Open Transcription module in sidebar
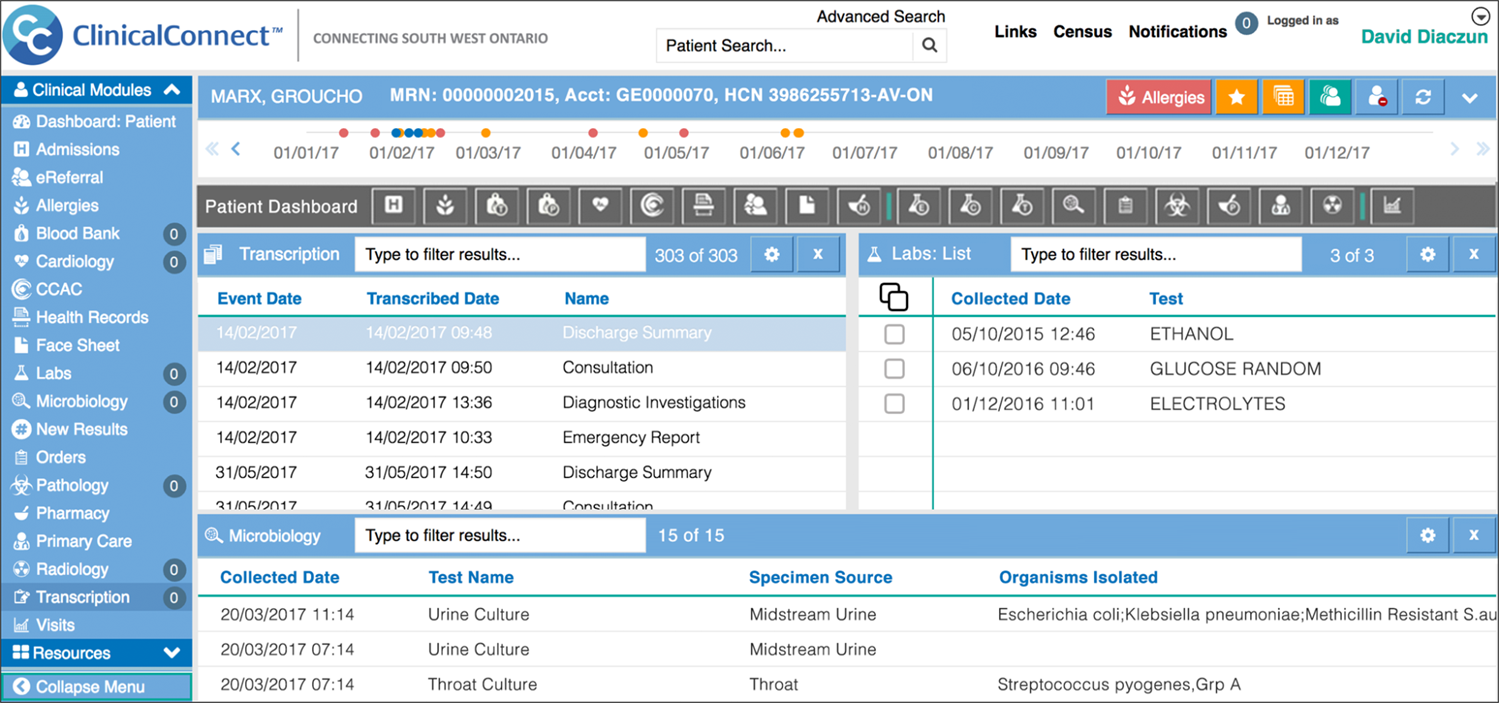The height and width of the screenshot is (703, 1499). point(96,597)
